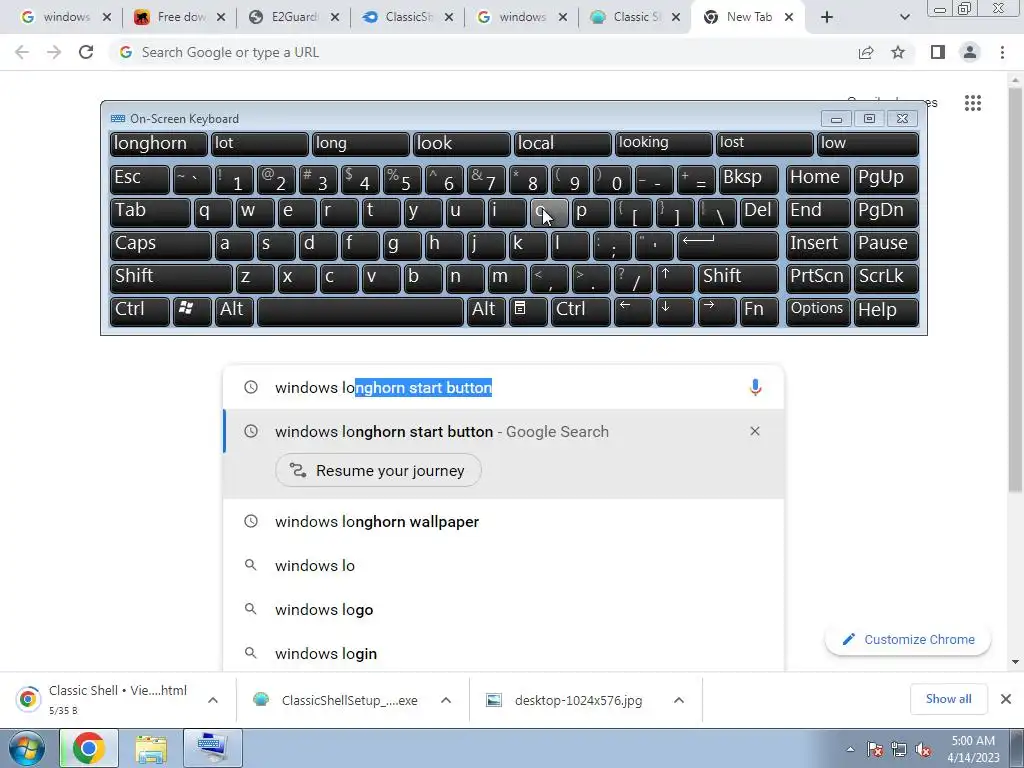Viewport: 1024px width, 768px height.
Task: Tap the Windows logo key
Action: [x=192, y=311]
